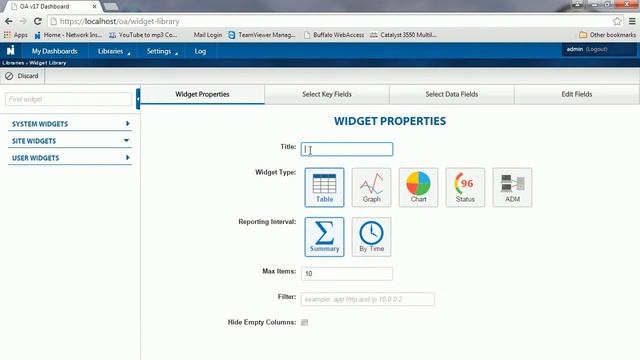This screenshot has width=640, height=360.
Task: Open the Libraries dropdown menu
Action: (113, 51)
